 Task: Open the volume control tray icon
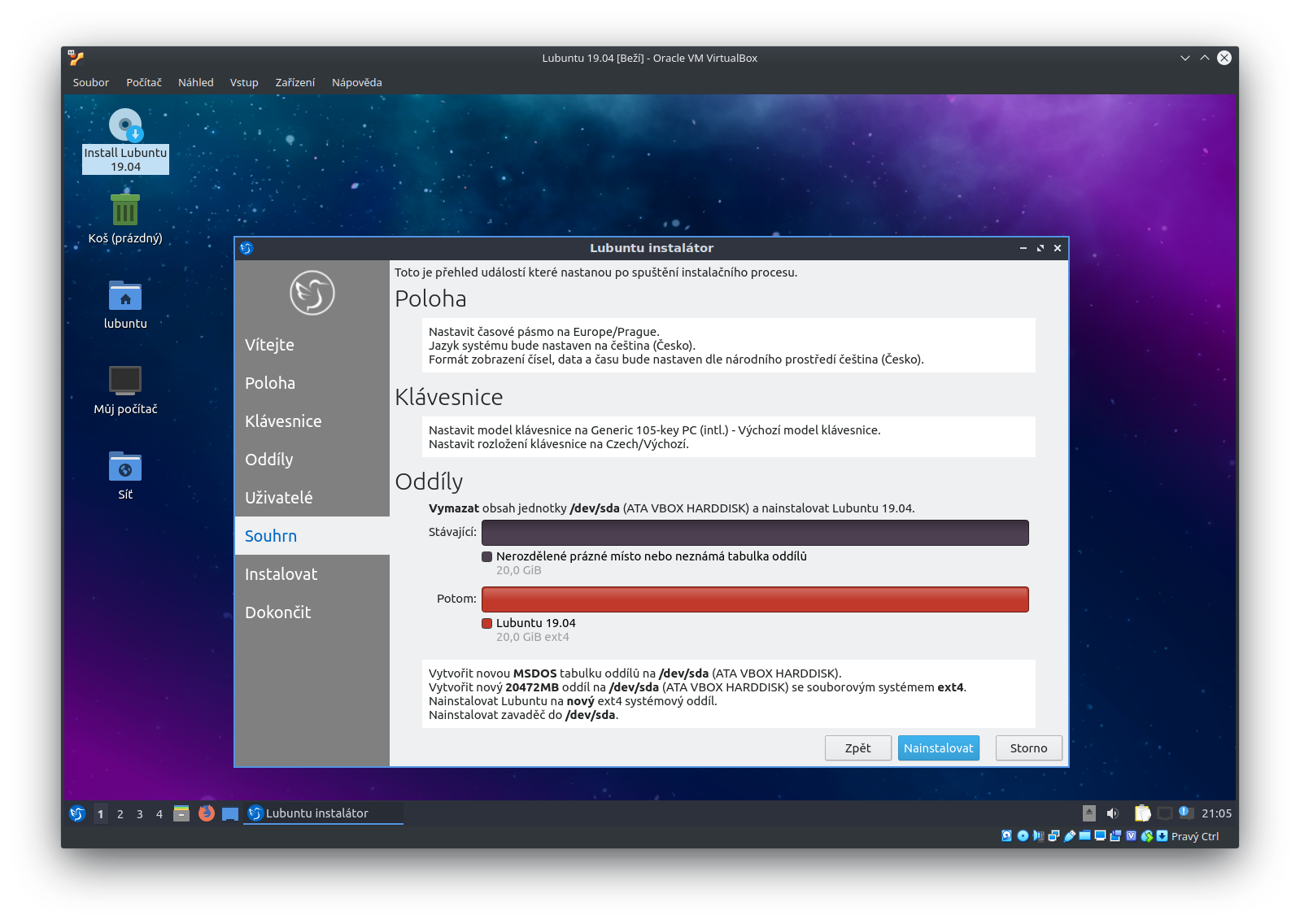click(x=1113, y=813)
